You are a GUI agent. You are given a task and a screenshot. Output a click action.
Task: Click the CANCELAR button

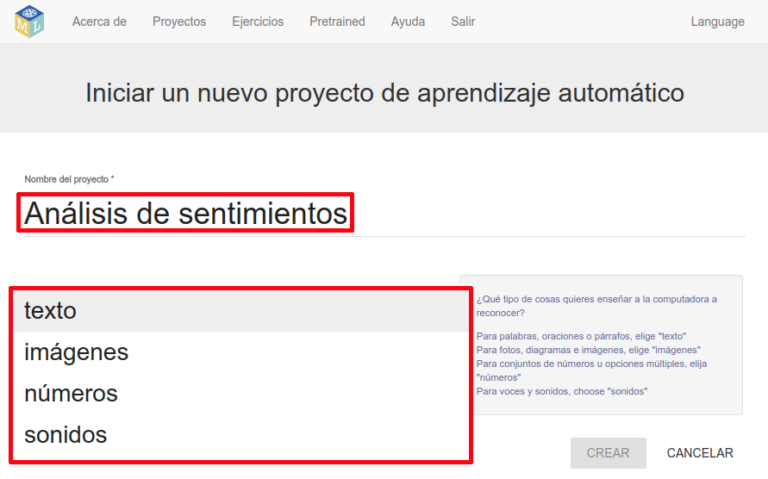click(x=699, y=453)
